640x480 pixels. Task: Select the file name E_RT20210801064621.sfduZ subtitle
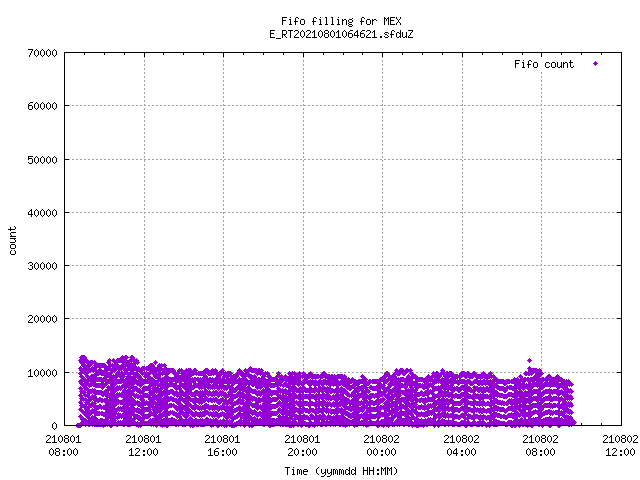click(x=341, y=34)
